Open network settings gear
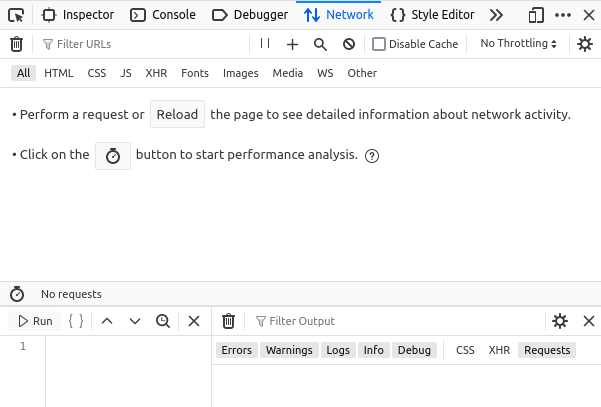Image resolution: width=601 pixels, height=407 pixels. click(585, 44)
